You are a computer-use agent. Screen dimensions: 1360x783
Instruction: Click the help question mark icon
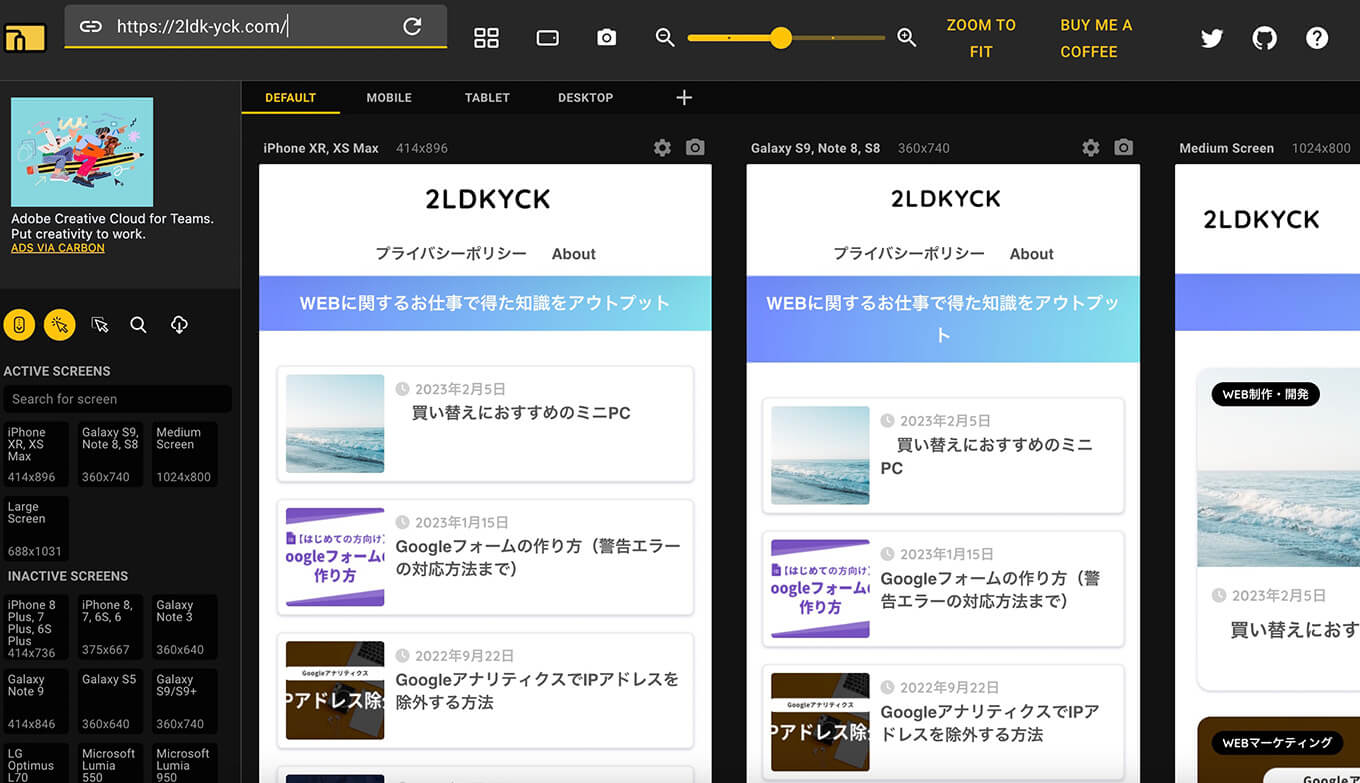pos(1317,38)
